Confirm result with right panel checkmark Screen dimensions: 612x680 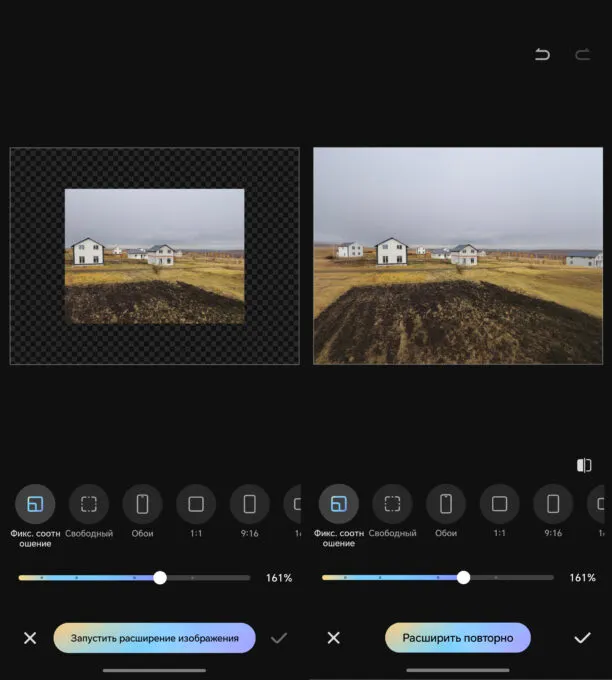tap(582, 638)
